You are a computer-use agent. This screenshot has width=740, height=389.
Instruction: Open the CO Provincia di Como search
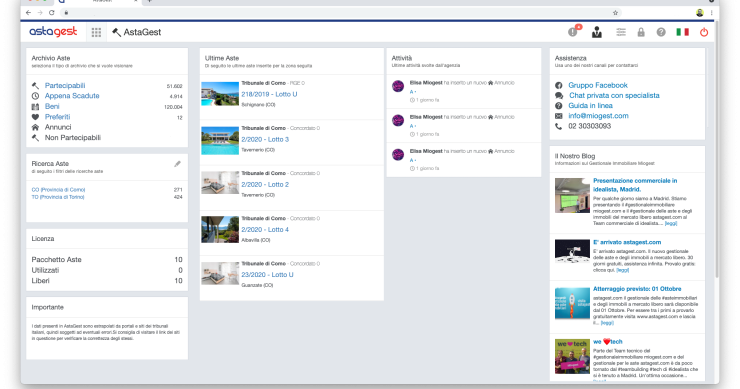click(58, 190)
